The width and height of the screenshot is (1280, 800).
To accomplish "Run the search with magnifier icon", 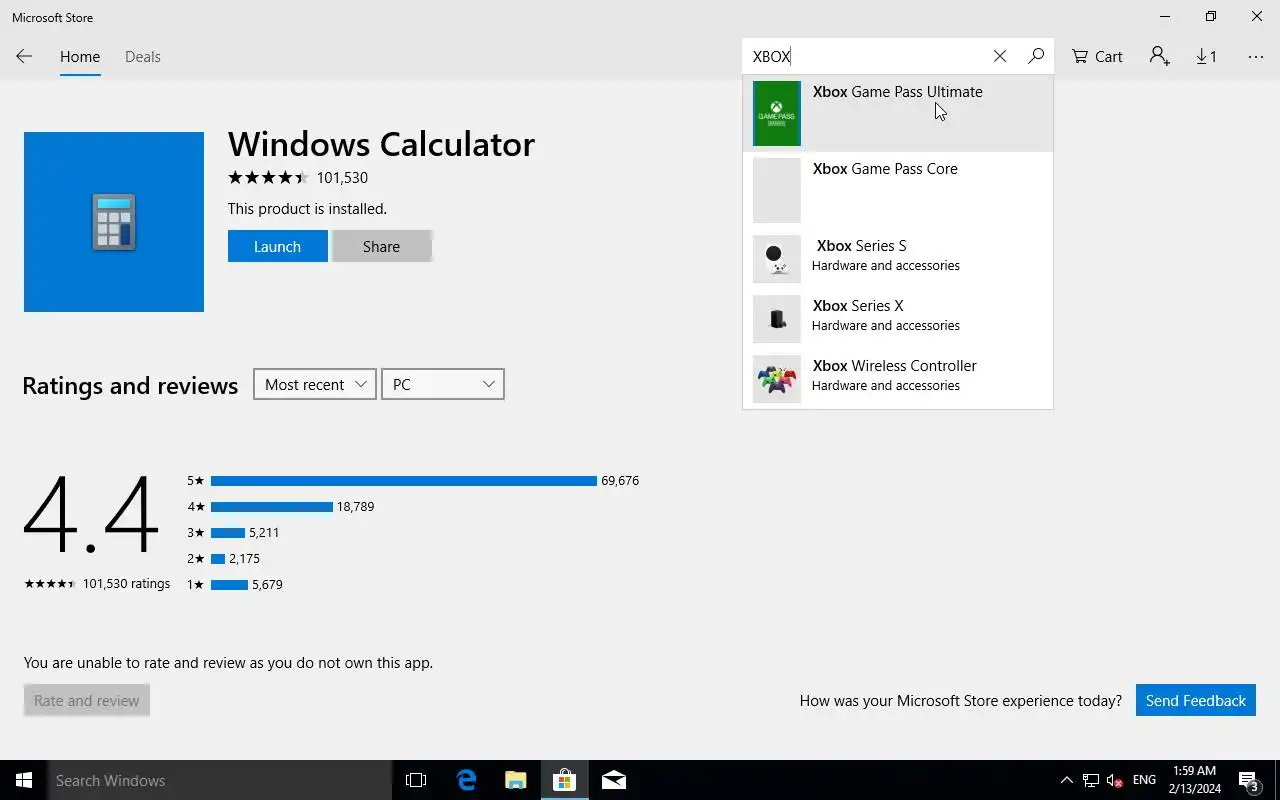I will [x=1036, y=57].
